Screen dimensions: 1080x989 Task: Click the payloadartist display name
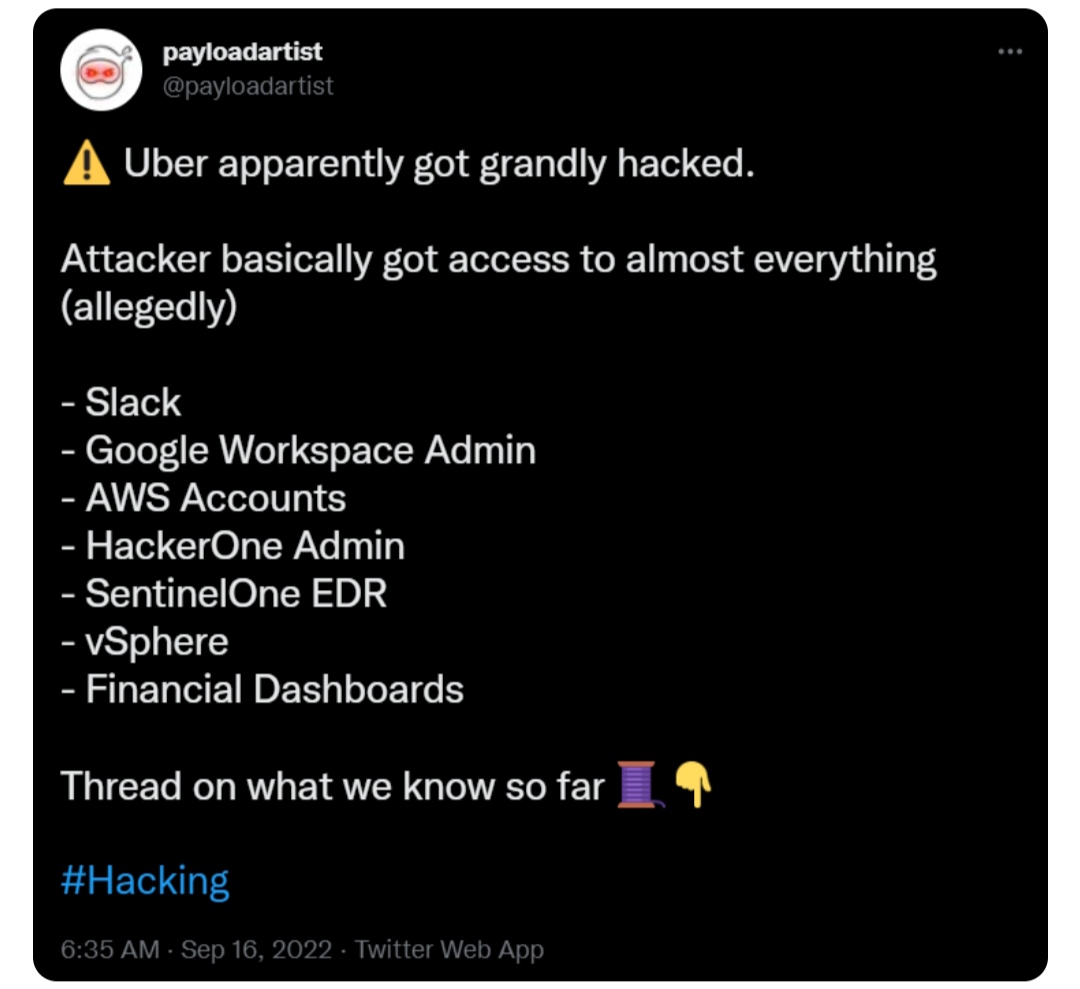coord(242,52)
